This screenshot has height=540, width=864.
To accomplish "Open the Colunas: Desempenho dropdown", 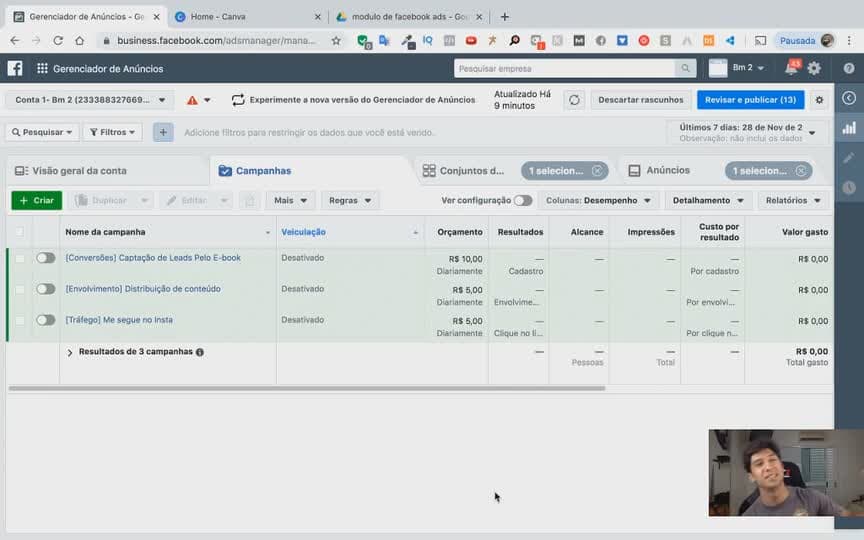I will tap(598, 201).
